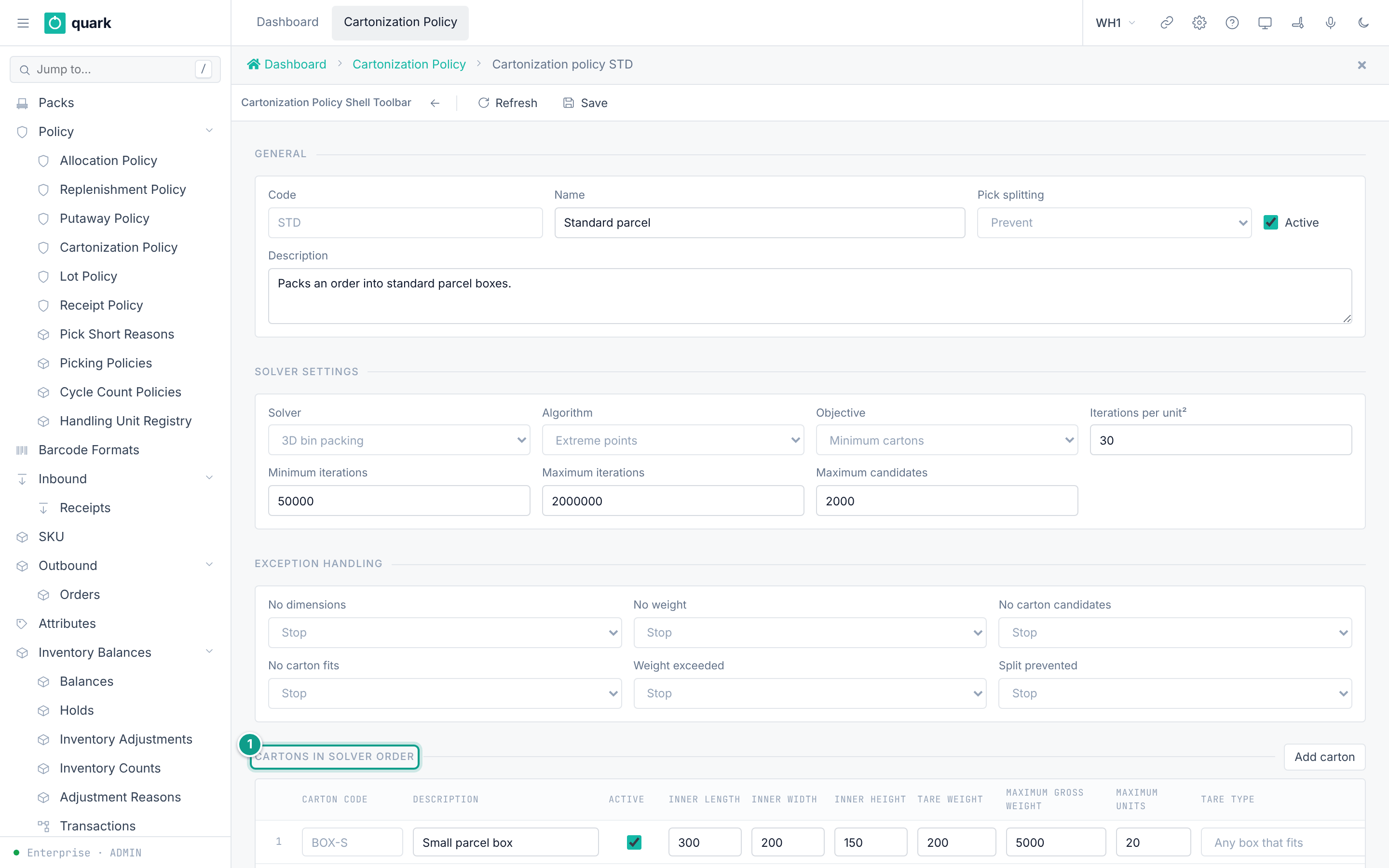Click the Save button
The width and height of the screenshot is (1389, 868).
tap(585, 103)
